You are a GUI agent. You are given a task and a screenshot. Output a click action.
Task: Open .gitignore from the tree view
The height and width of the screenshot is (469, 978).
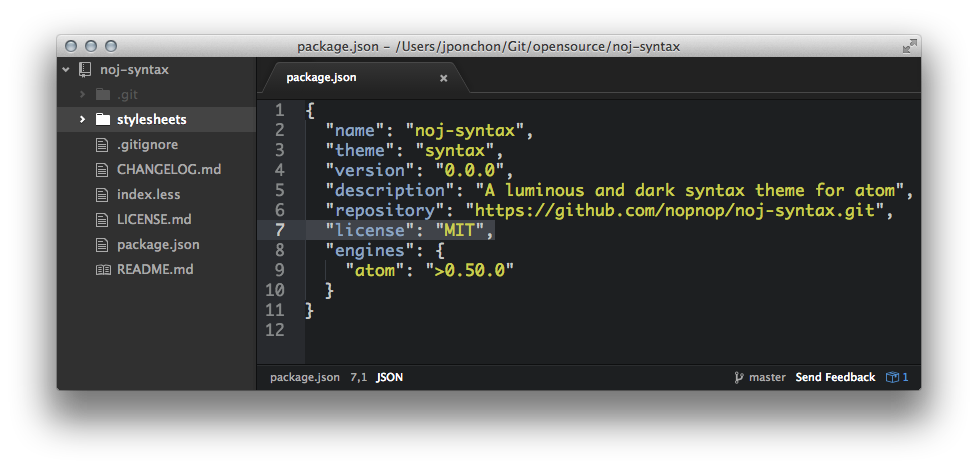147,145
